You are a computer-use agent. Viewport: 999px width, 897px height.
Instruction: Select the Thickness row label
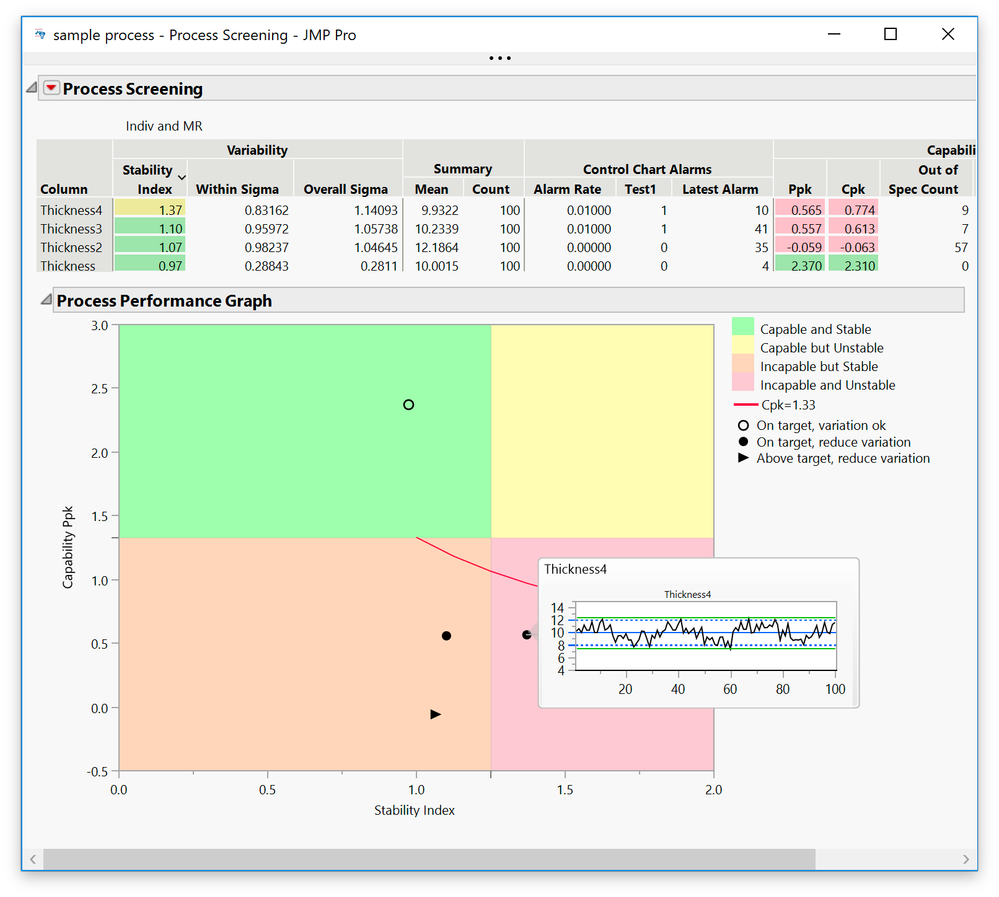[68, 266]
